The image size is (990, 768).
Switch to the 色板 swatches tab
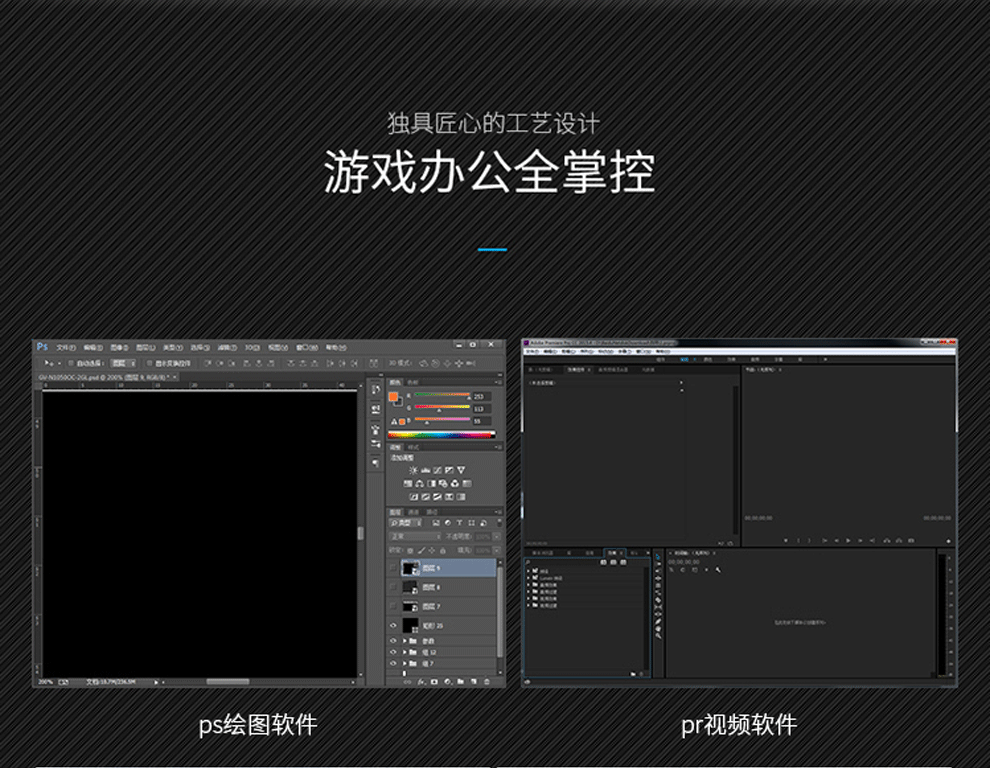(413, 383)
